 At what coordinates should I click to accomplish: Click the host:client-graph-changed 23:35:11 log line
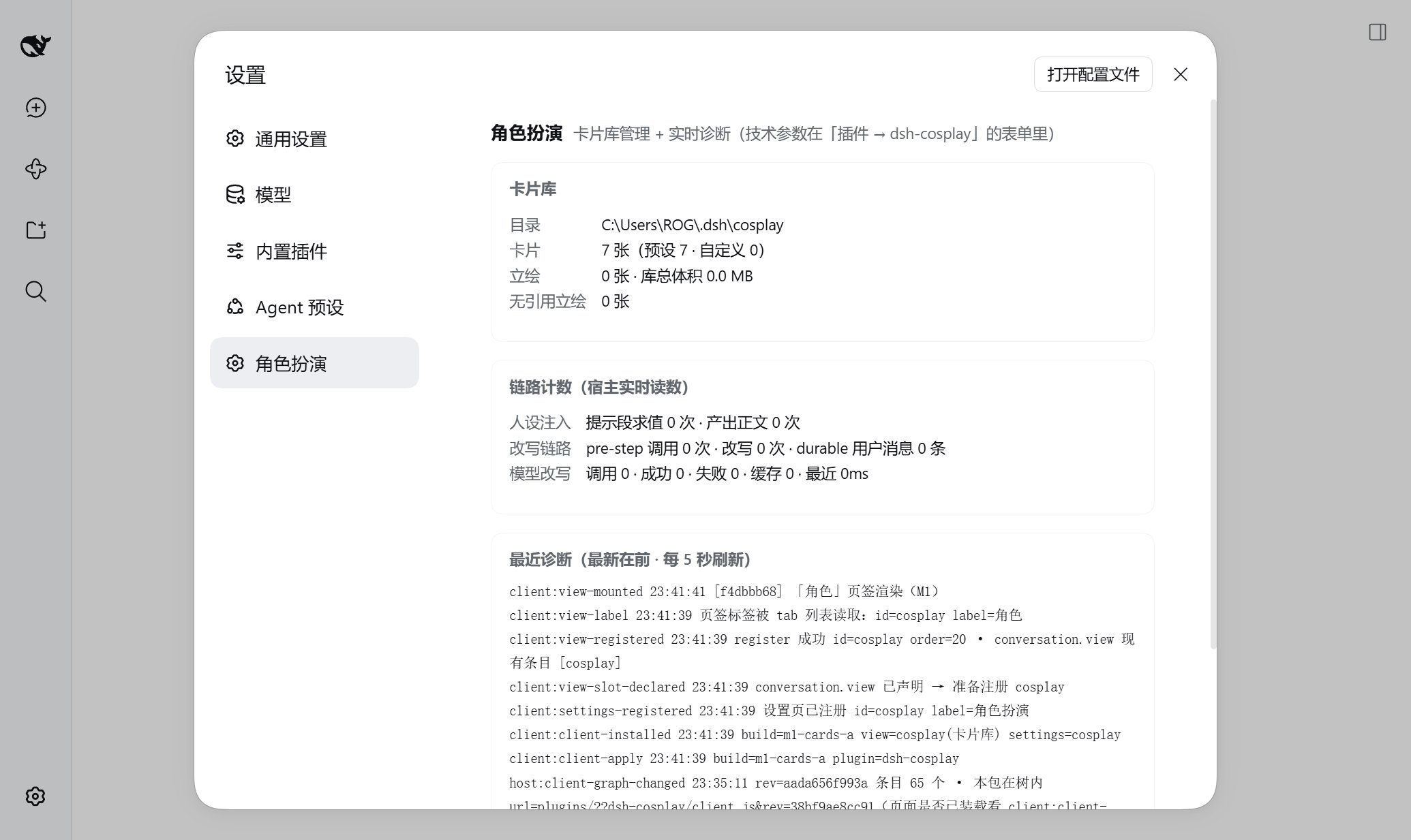coord(776,783)
